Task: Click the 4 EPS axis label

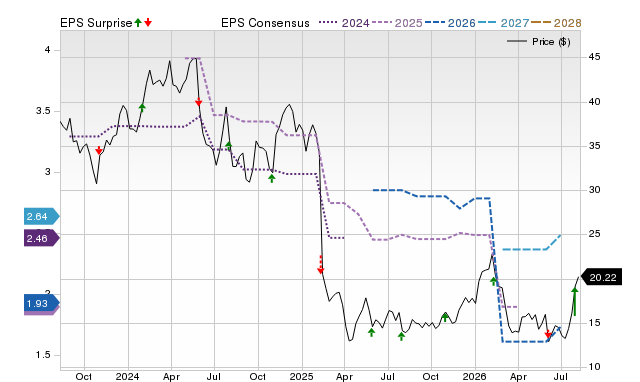Action: click(47, 50)
